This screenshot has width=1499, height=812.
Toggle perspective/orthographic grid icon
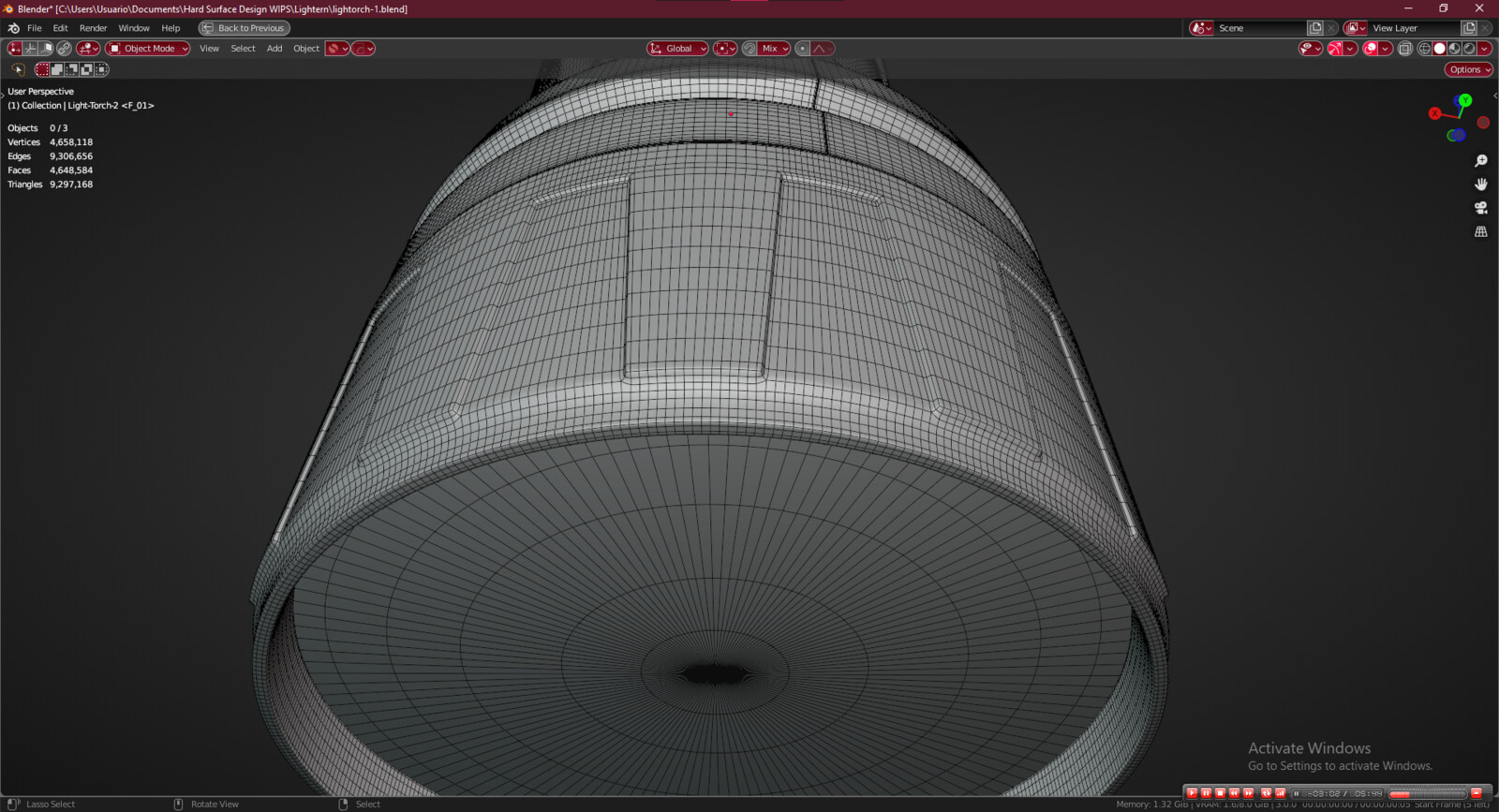[x=1481, y=231]
